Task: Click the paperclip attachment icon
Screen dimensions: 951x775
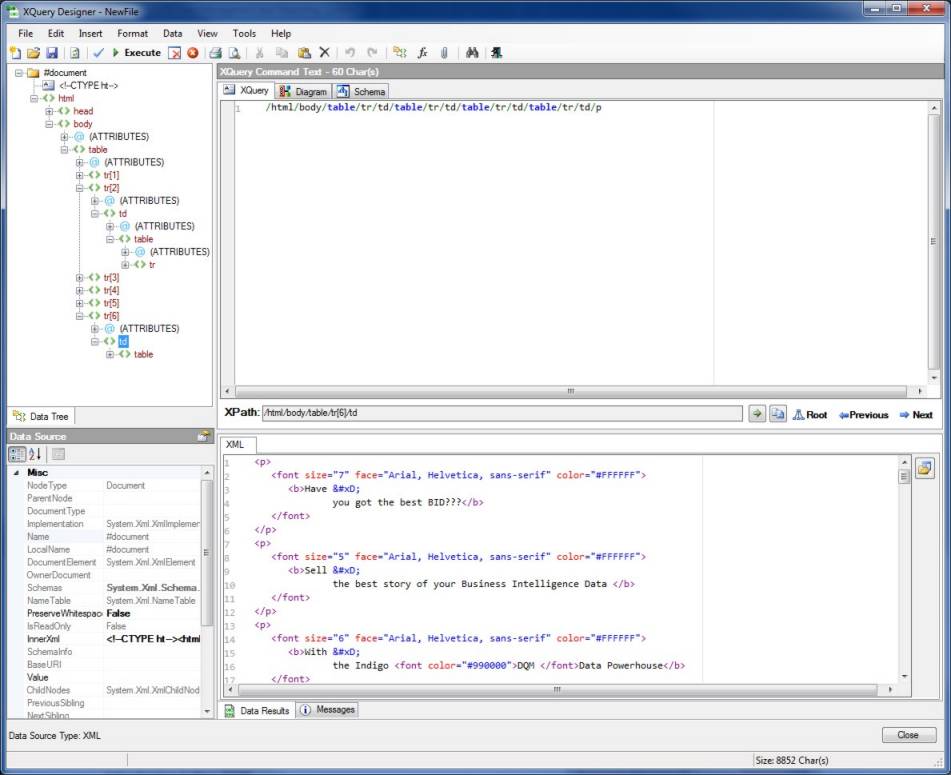Action: 444,53
